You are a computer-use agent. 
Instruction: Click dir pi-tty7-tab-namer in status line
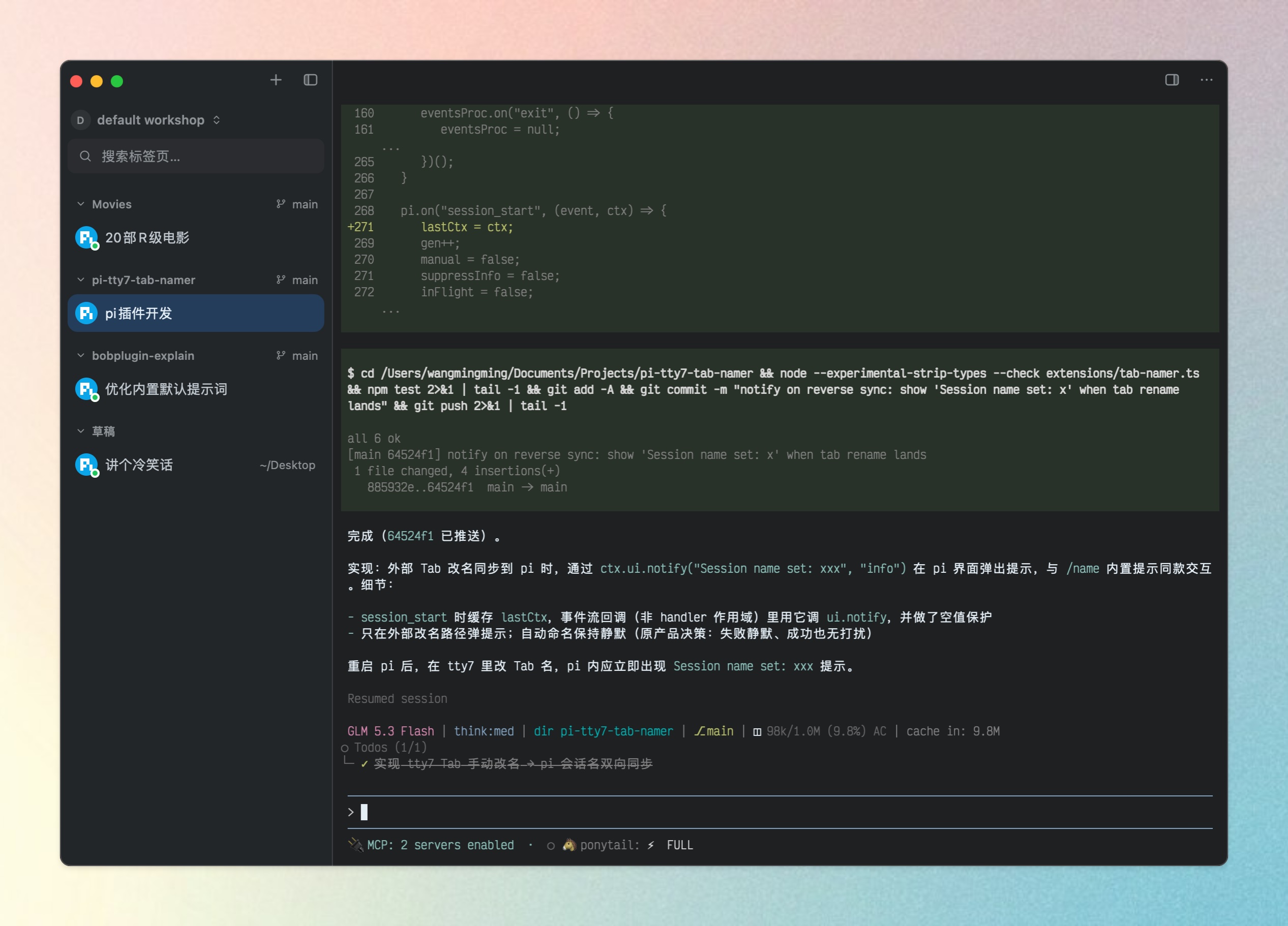coord(603,731)
